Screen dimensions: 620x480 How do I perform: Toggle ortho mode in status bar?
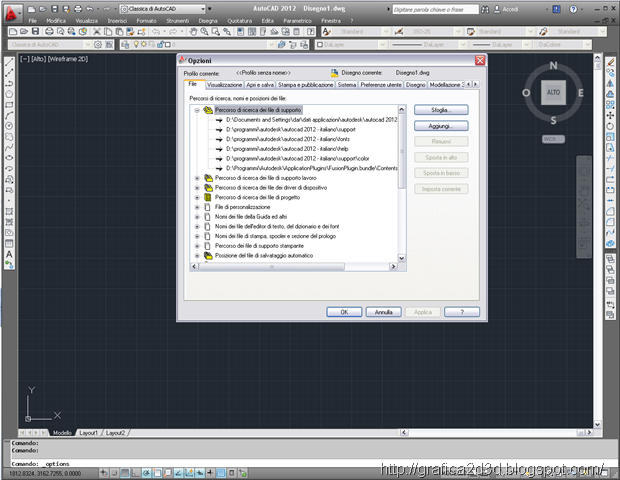pyautogui.click(x=136, y=472)
